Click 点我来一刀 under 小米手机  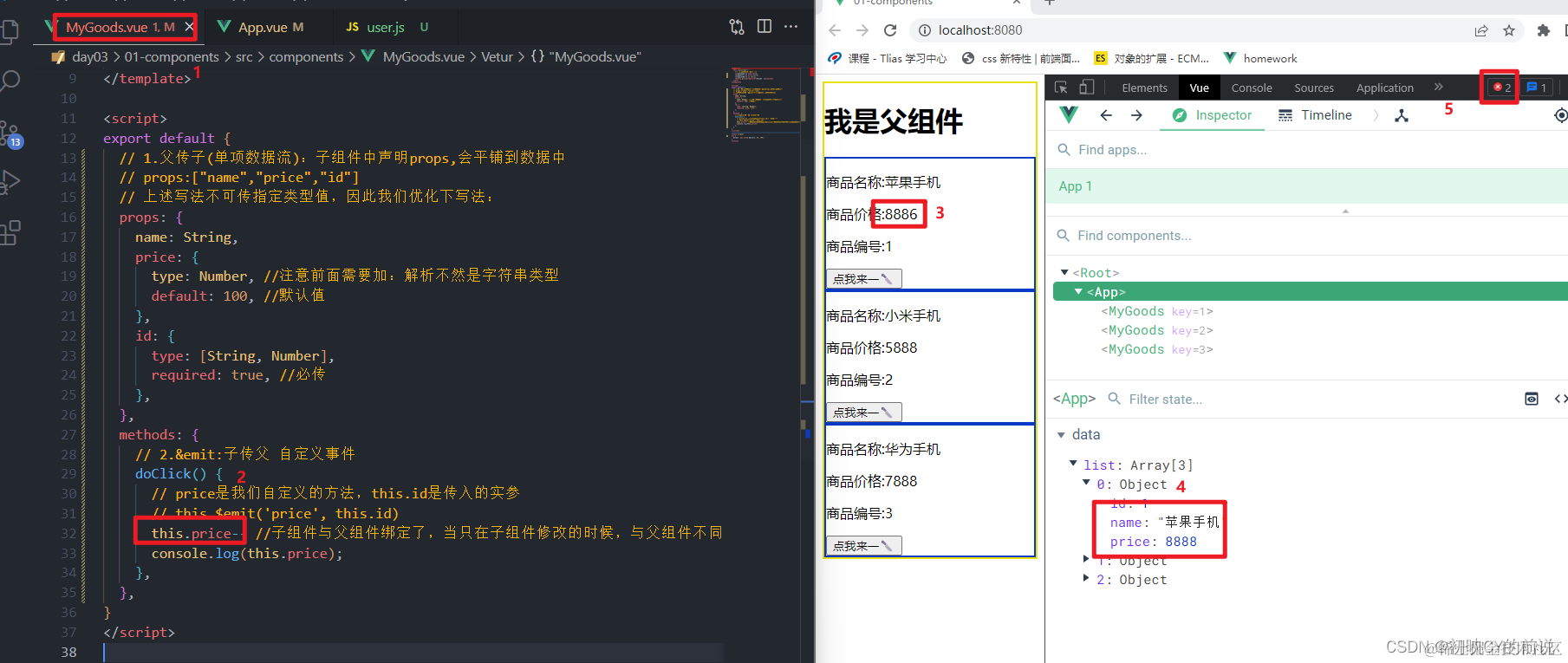pos(863,412)
